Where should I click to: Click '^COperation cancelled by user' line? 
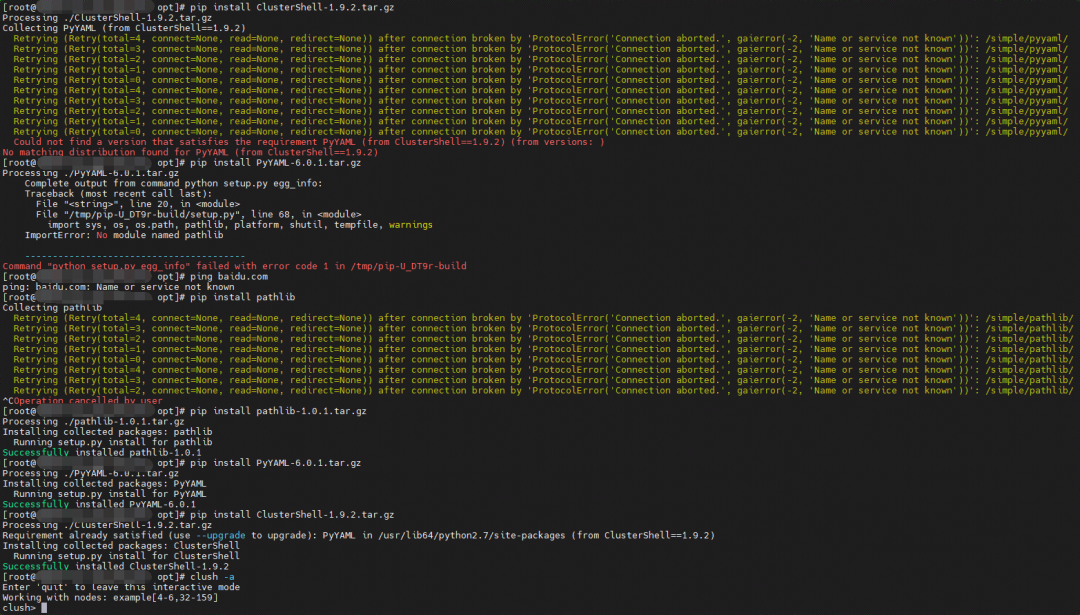point(83,400)
